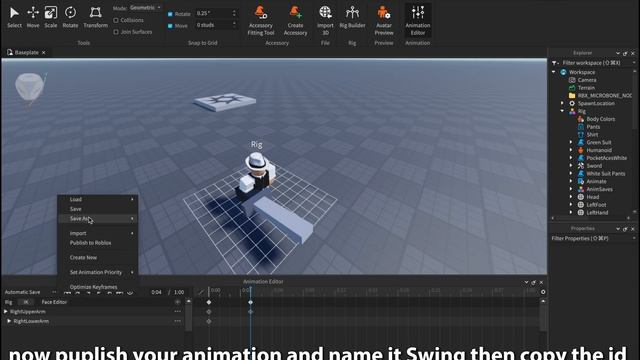The height and width of the screenshot is (360, 640).
Task: Switch to the Baseplate tab
Action: point(26,53)
